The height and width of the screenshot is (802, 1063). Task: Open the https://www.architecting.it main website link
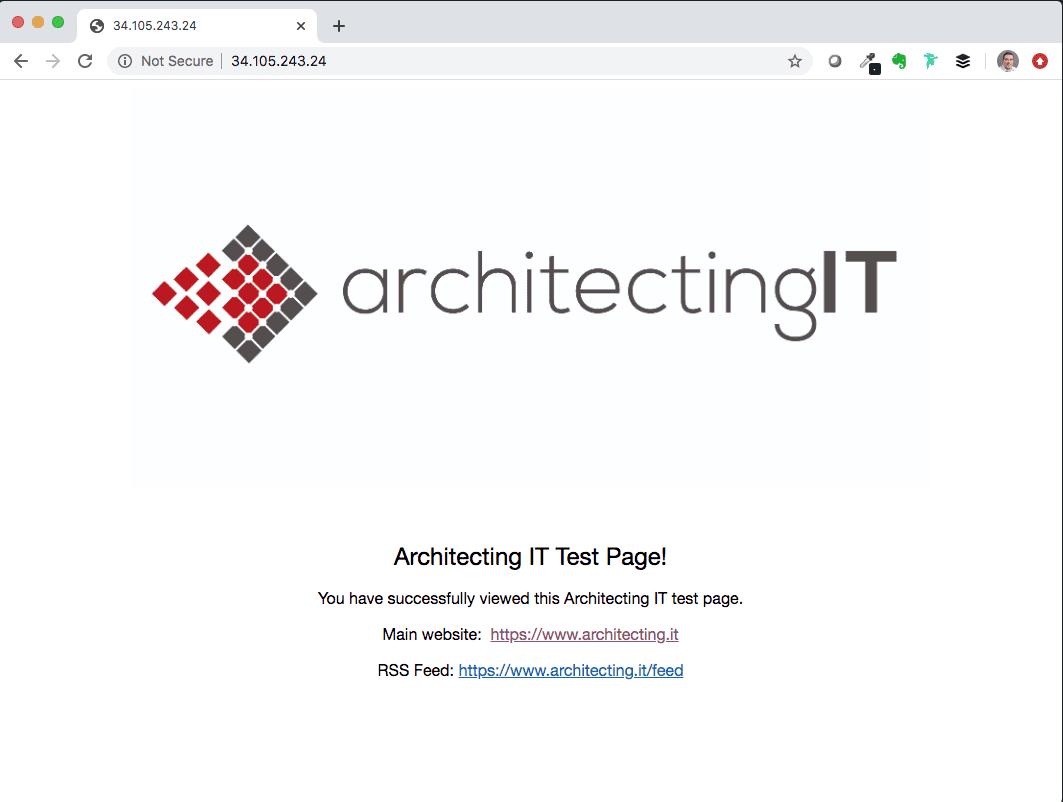(584, 635)
